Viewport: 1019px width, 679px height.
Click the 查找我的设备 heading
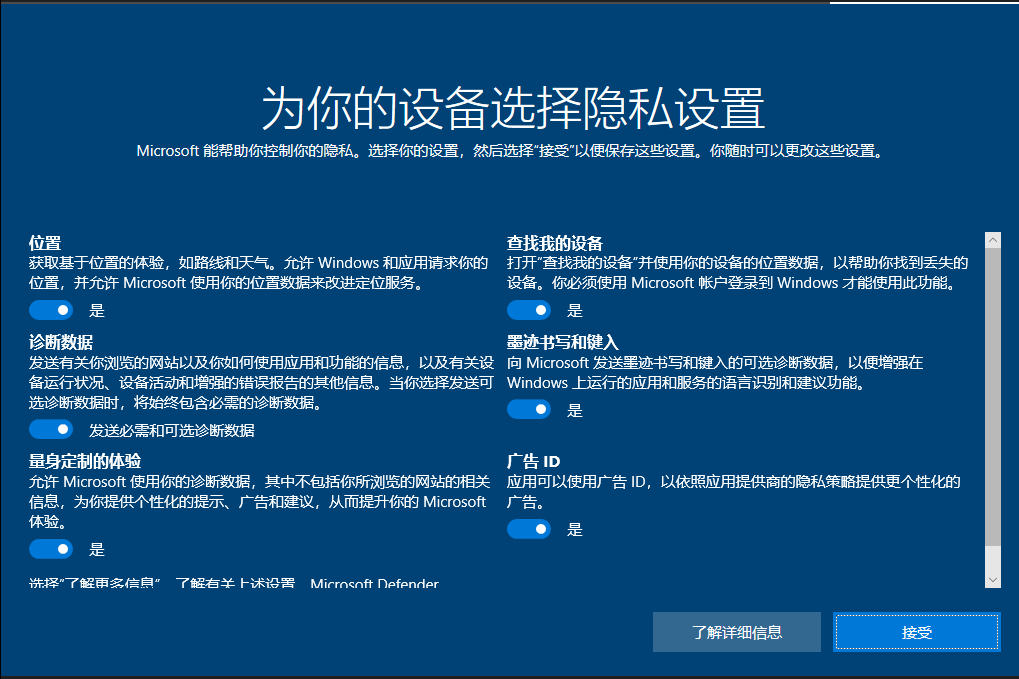click(x=554, y=243)
